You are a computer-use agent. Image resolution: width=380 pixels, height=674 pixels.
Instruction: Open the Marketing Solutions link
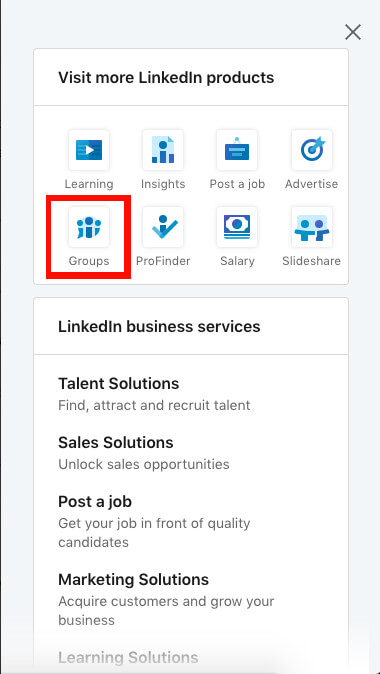[x=133, y=579]
